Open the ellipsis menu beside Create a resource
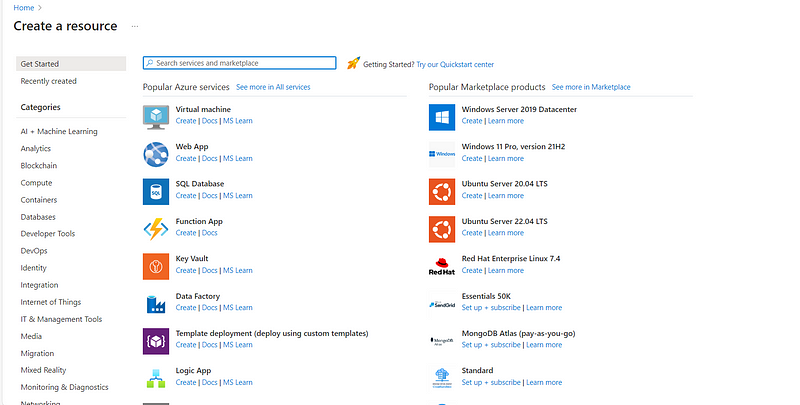The image size is (800, 405). pos(135,27)
